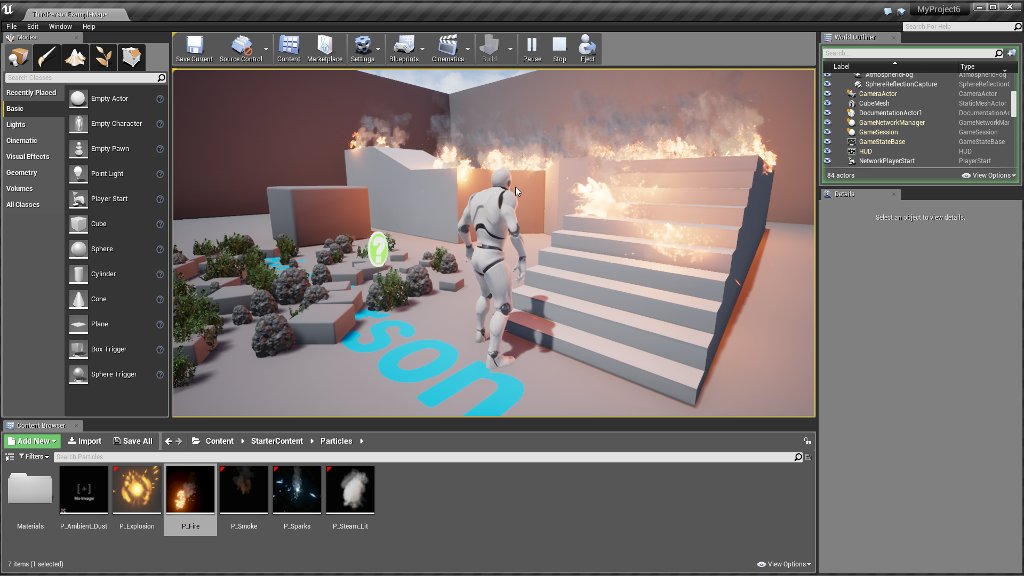Expand the Build options dropdown arrow
Screen dimensions: 1024x576
click(510, 49)
